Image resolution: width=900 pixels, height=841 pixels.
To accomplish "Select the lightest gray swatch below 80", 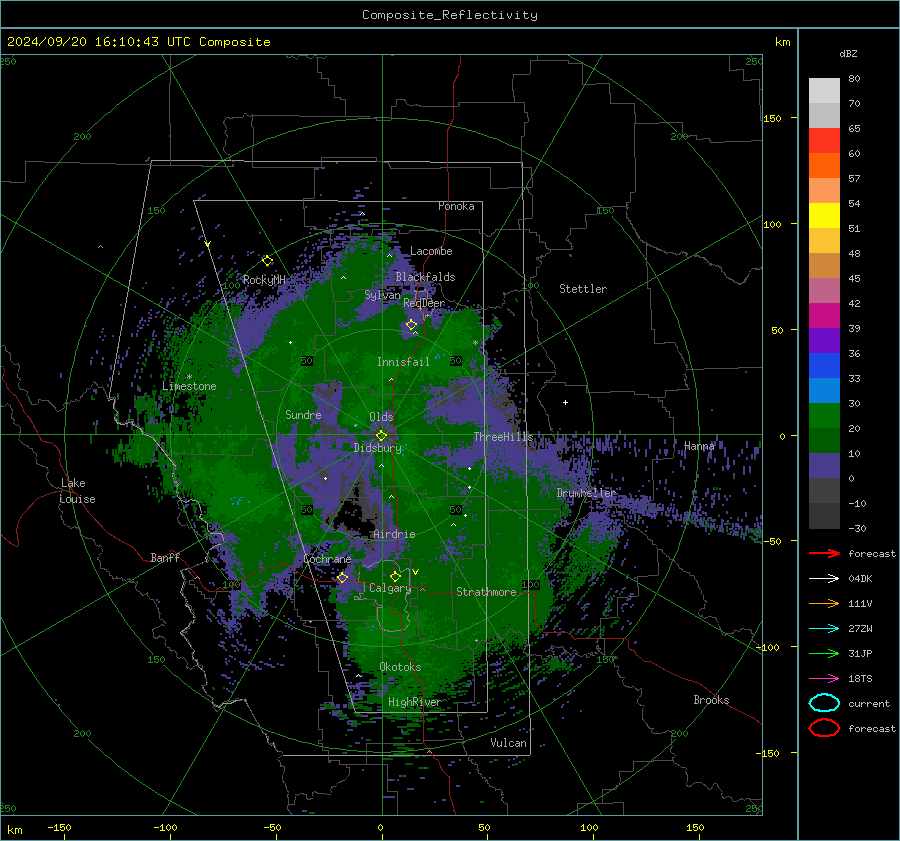I will pos(824,90).
